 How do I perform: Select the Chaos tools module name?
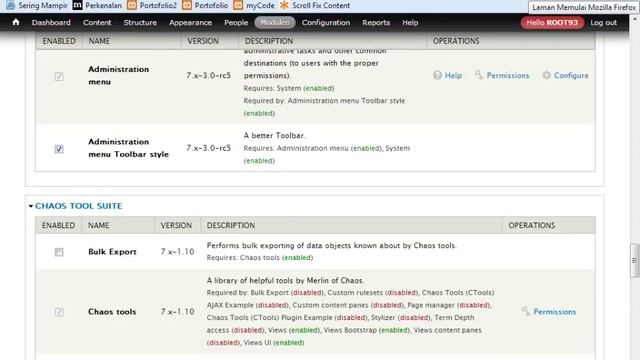tap(112, 311)
